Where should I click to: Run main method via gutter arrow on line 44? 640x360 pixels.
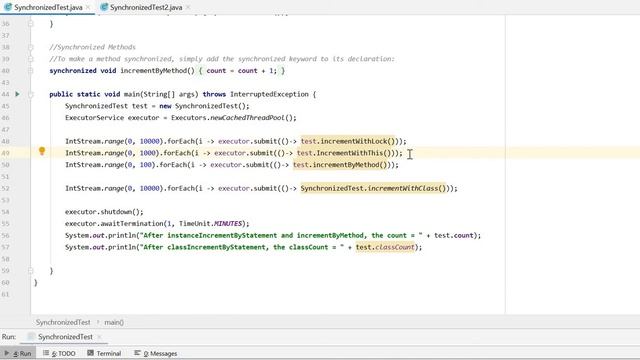(x=17, y=94)
